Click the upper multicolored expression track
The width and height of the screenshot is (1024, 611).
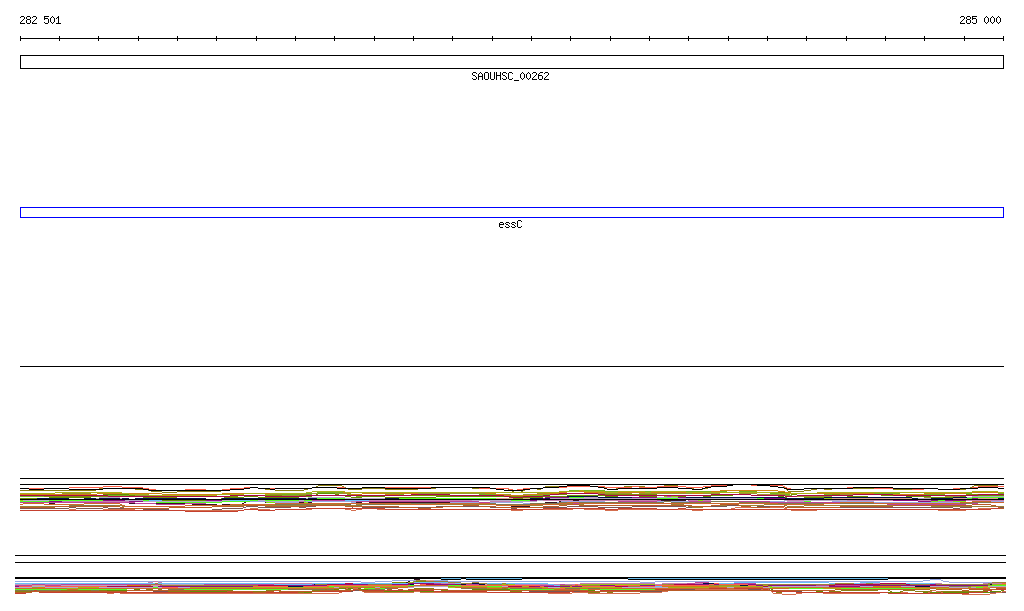click(511, 496)
